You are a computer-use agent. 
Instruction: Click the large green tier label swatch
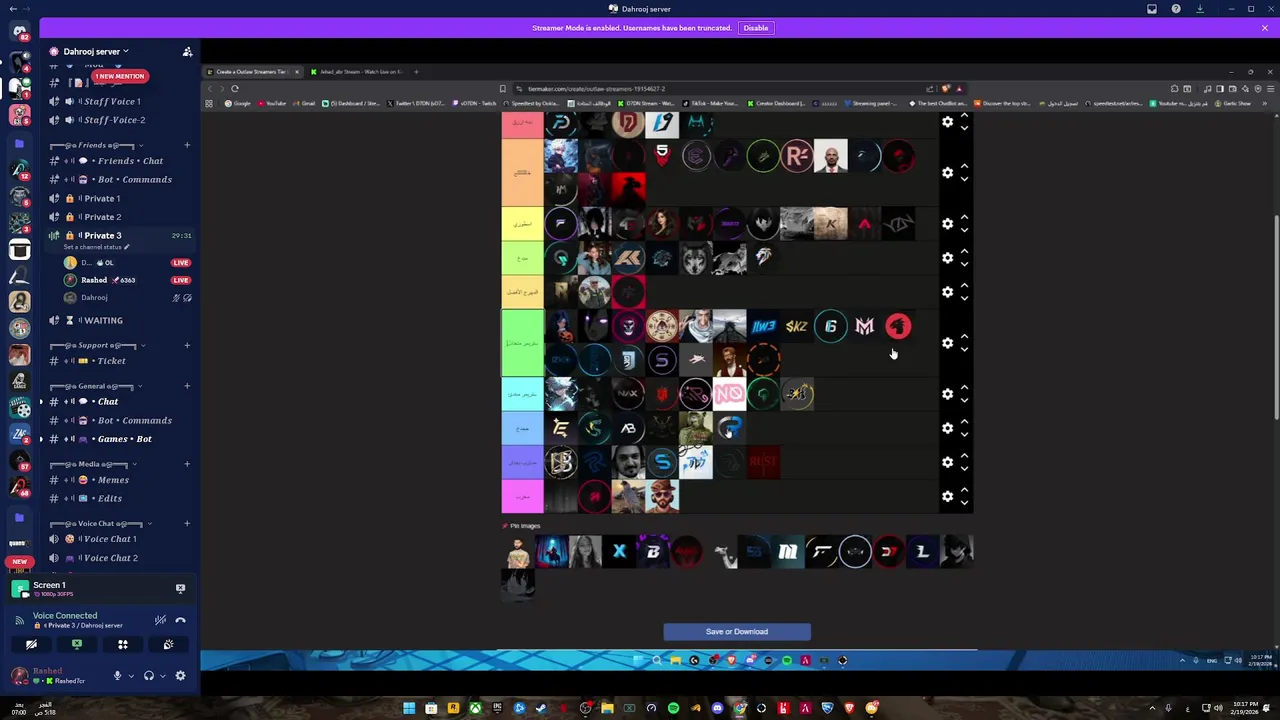tap(522, 343)
